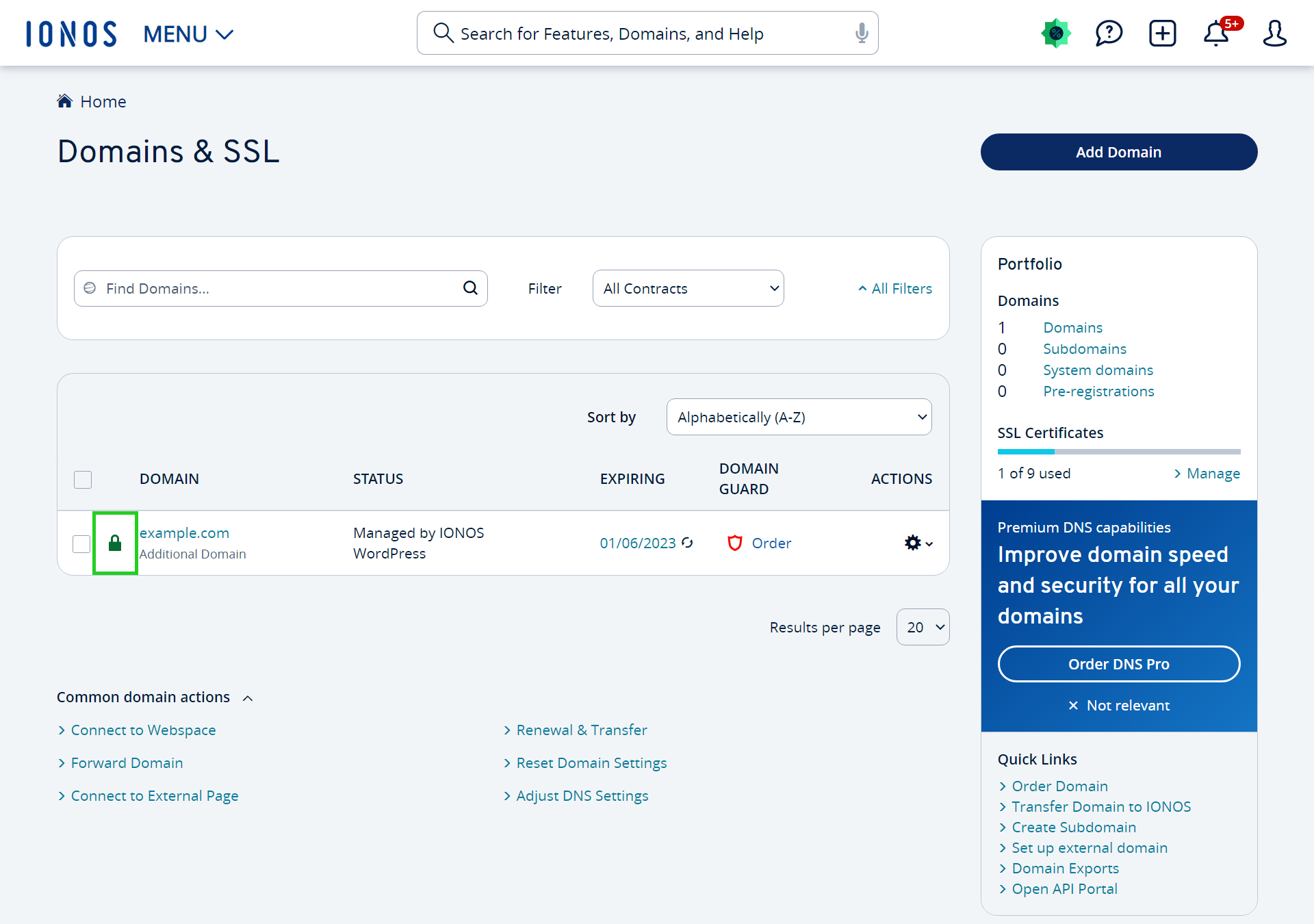Open the user account profile icon
The image size is (1314, 924).
point(1274,33)
